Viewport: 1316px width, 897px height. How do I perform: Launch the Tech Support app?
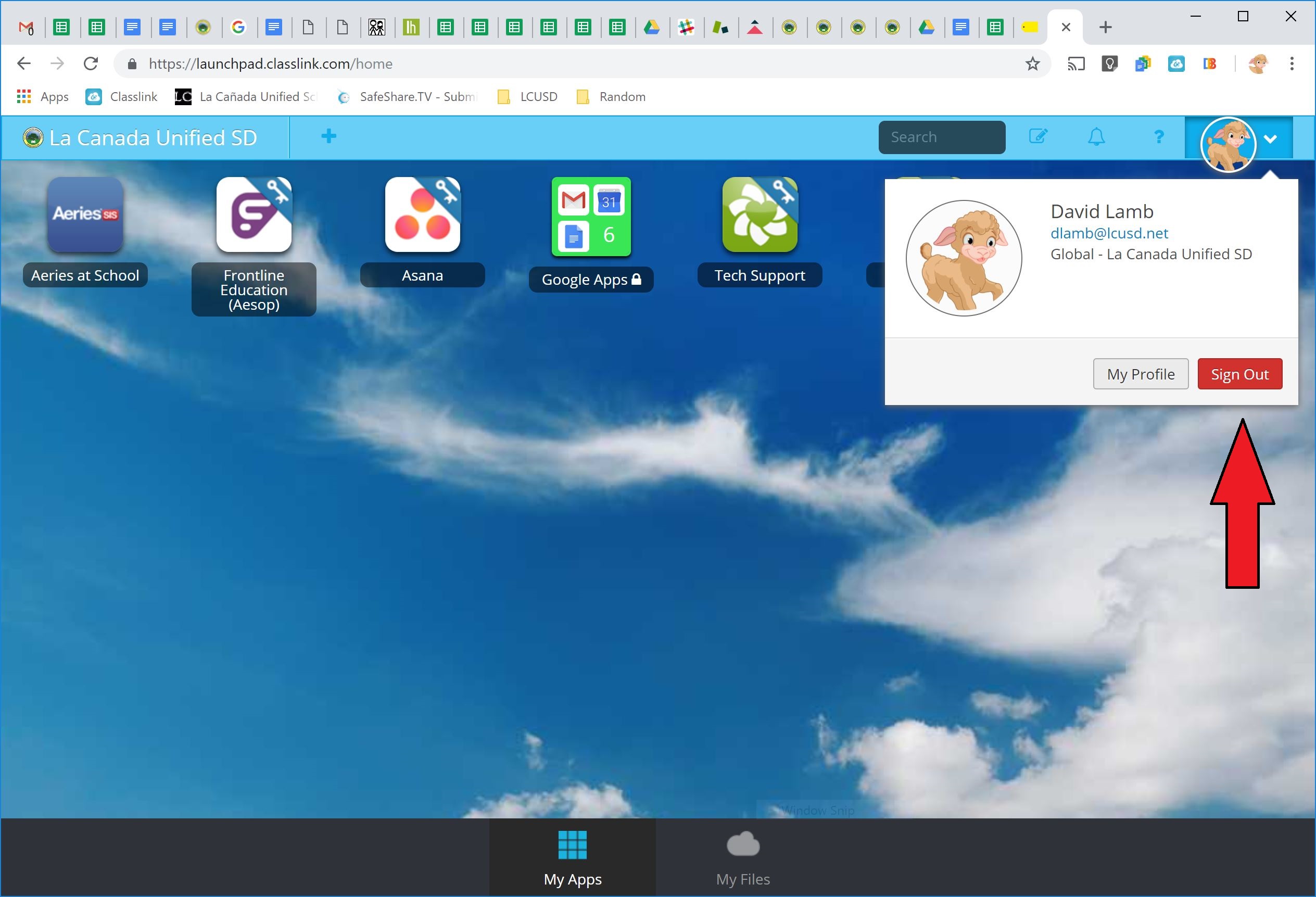(x=760, y=214)
